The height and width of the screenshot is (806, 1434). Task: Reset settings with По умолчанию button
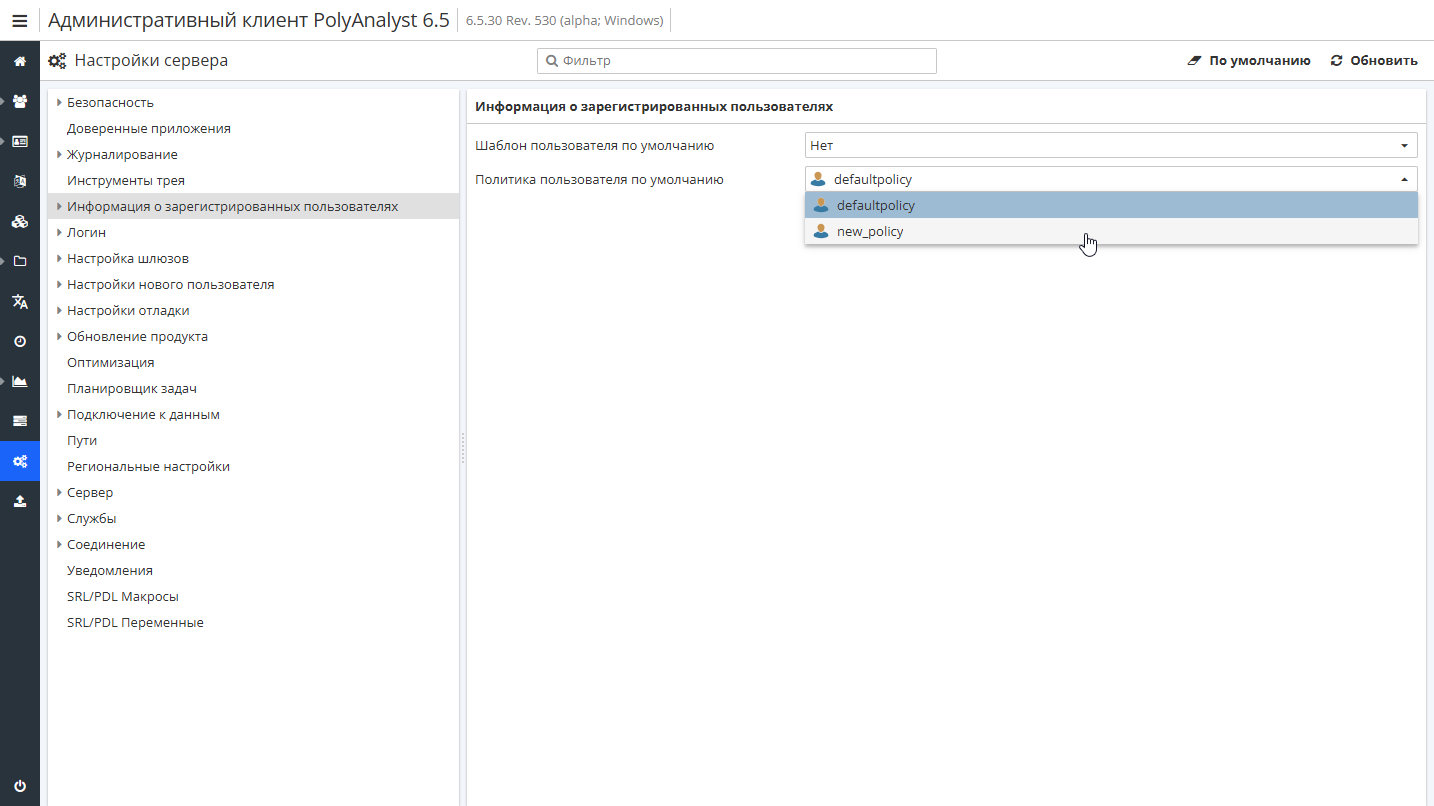[1248, 60]
